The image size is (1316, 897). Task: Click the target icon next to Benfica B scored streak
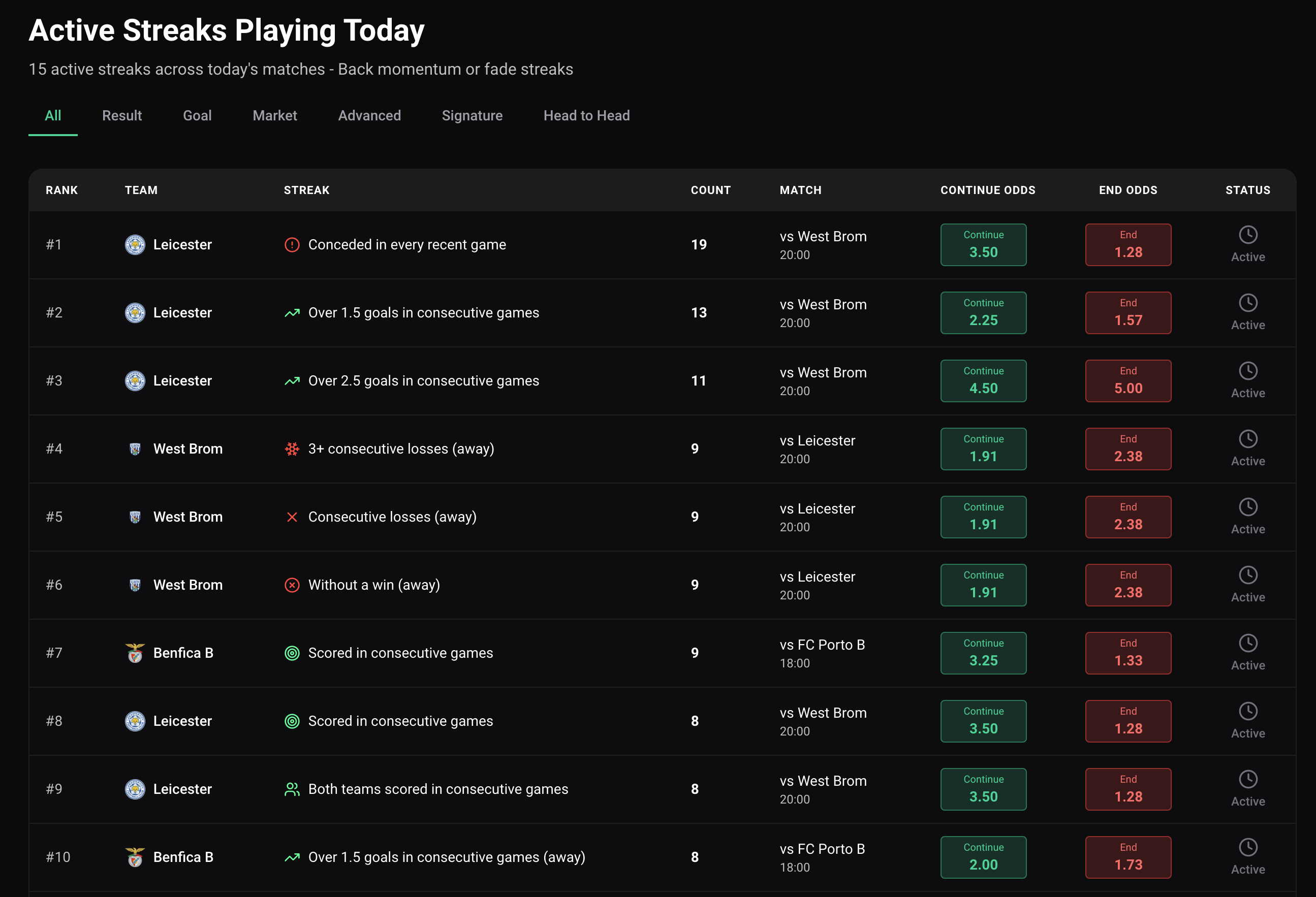click(292, 653)
